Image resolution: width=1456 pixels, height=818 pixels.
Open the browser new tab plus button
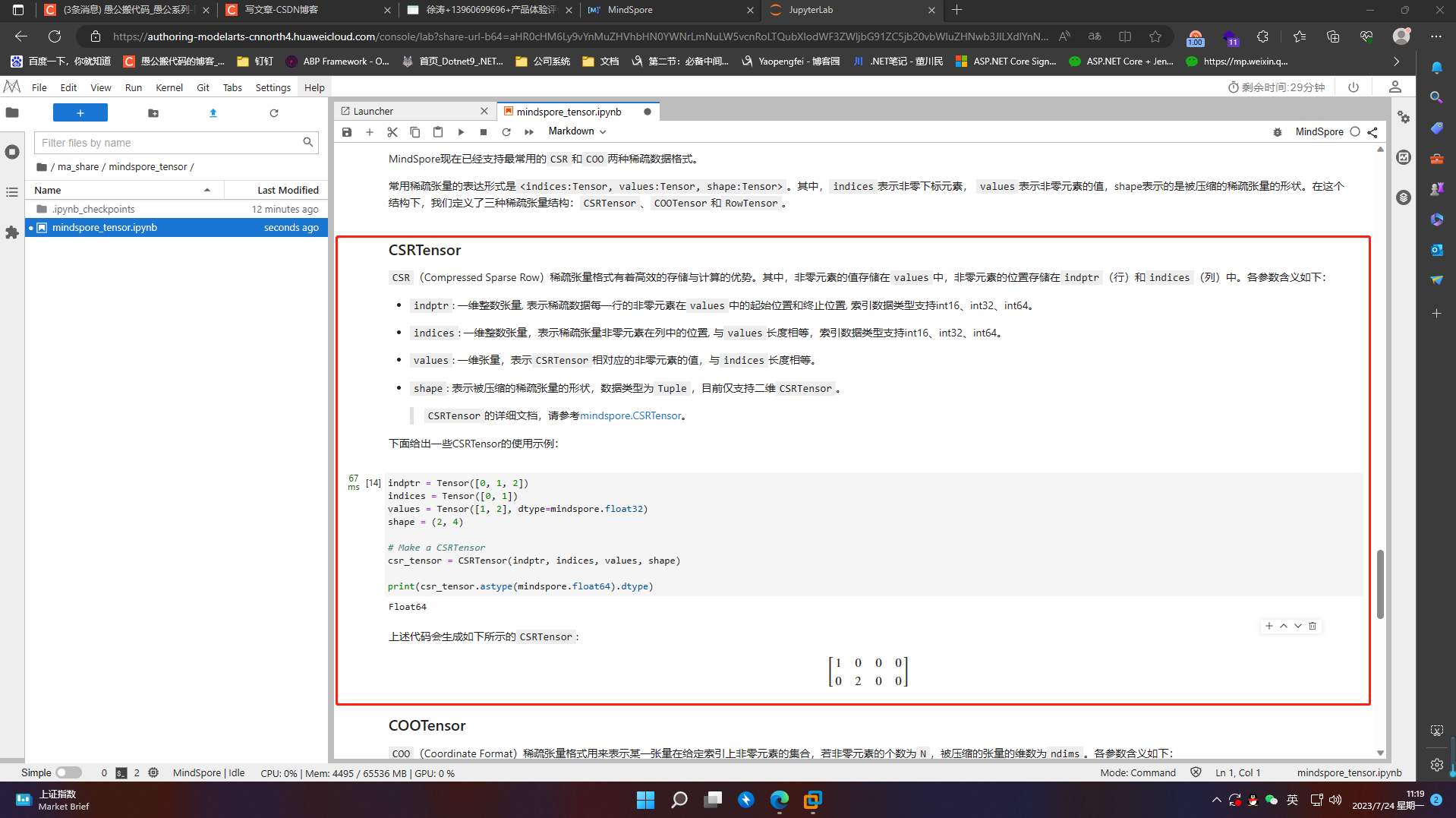pos(956,10)
